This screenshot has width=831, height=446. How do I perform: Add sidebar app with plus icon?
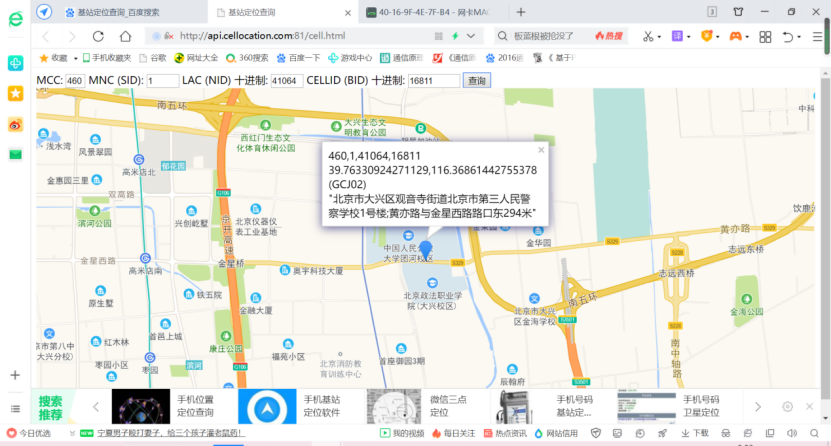(15, 375)
